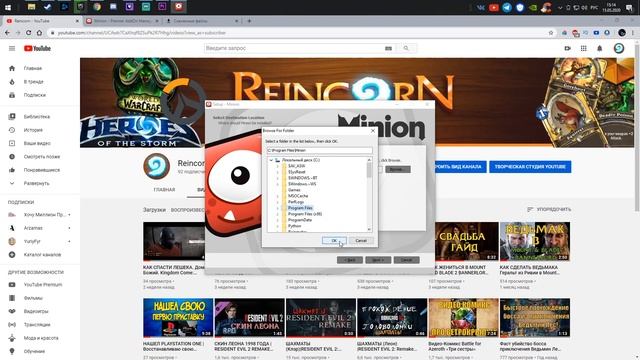Screen dimensions: 640x360
Task: Switch to the downloads browser tab
Action: (x=202, y=20)
